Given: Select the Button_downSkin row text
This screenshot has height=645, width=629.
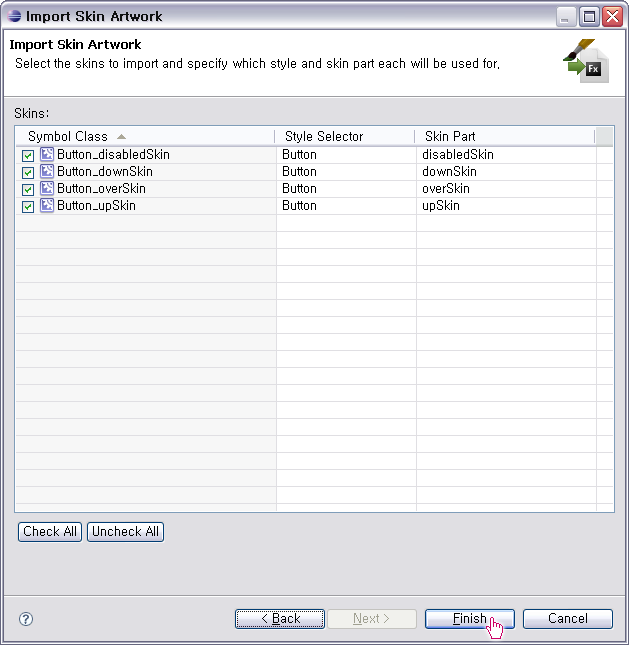Looking at the screenshot, I should coord(105,171).
